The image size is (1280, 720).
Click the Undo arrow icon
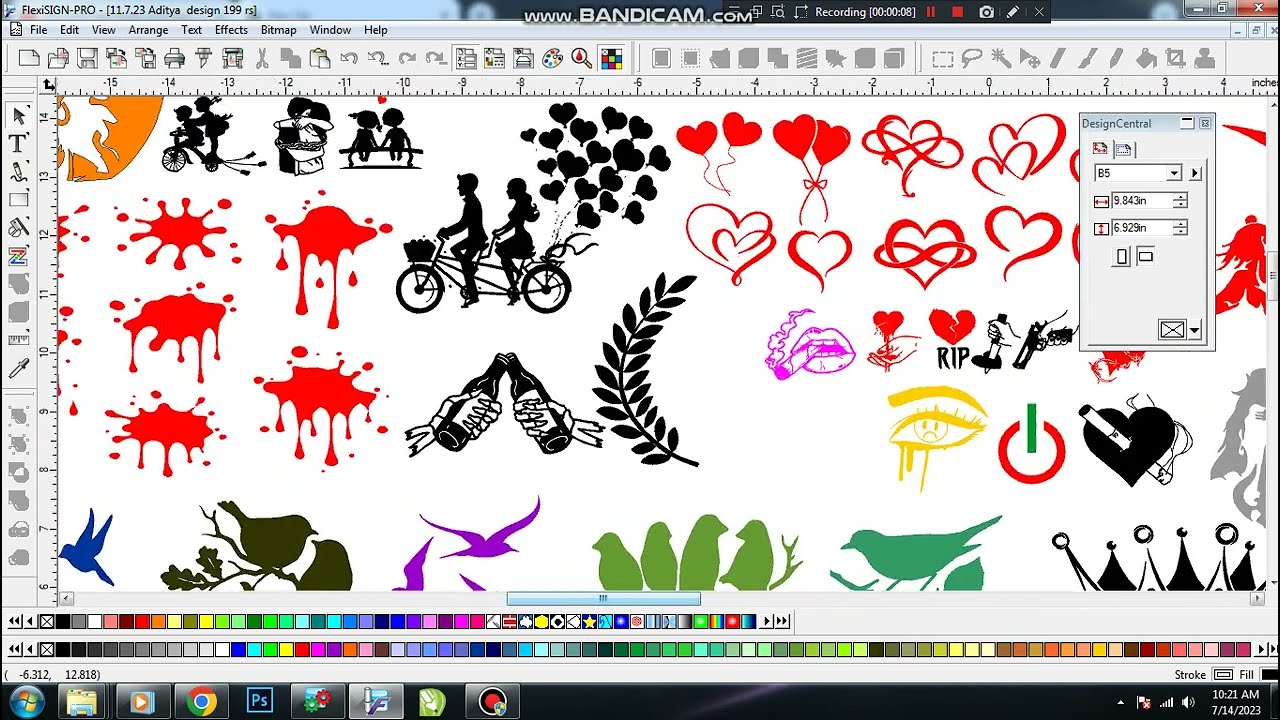[x=348, y=58]
